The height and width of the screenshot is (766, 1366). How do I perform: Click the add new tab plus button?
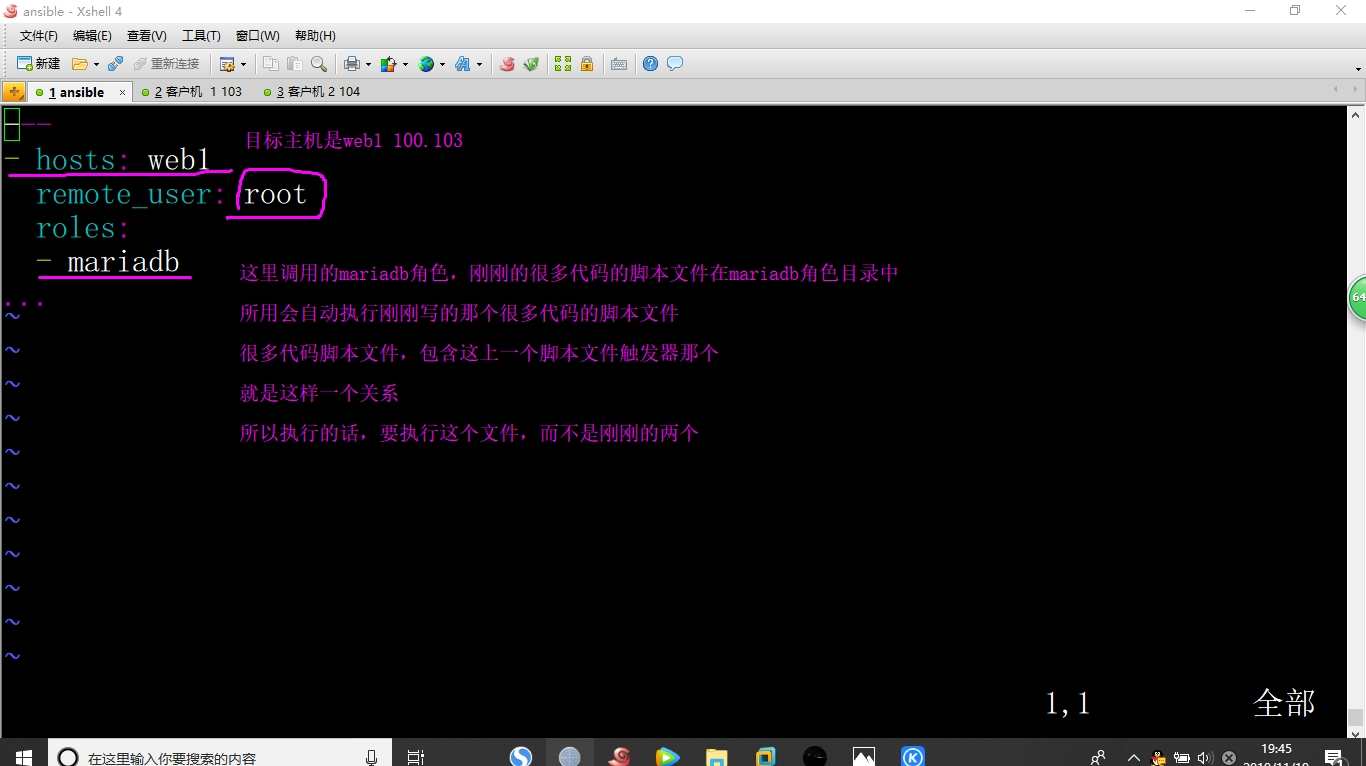14,92
